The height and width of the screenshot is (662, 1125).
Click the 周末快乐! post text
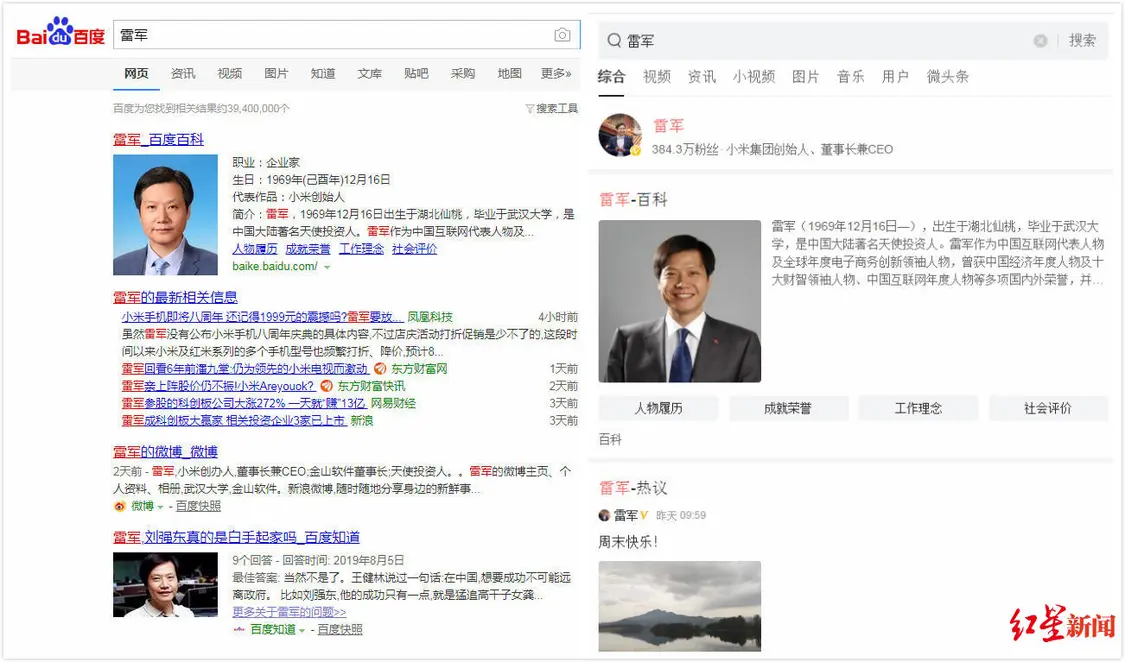click(628, 542)
